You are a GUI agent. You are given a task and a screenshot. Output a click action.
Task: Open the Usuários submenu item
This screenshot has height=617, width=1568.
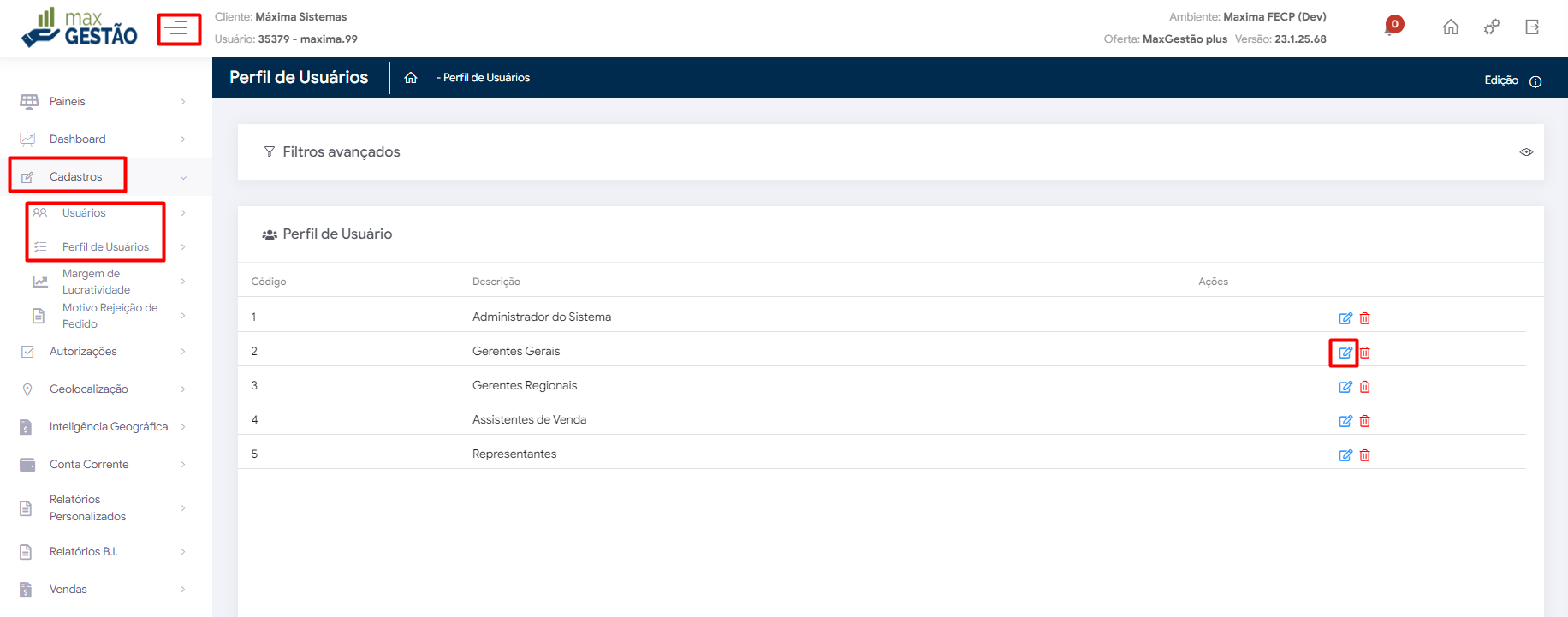coord(84,213)
